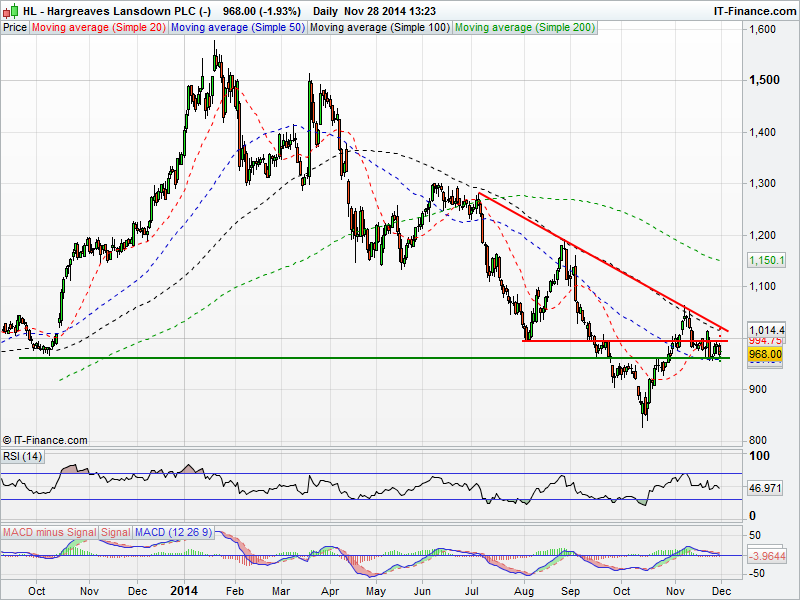Click the IT-Finance.com link at top right
Viewport: 800px width, 600px height.
[752, 11]
